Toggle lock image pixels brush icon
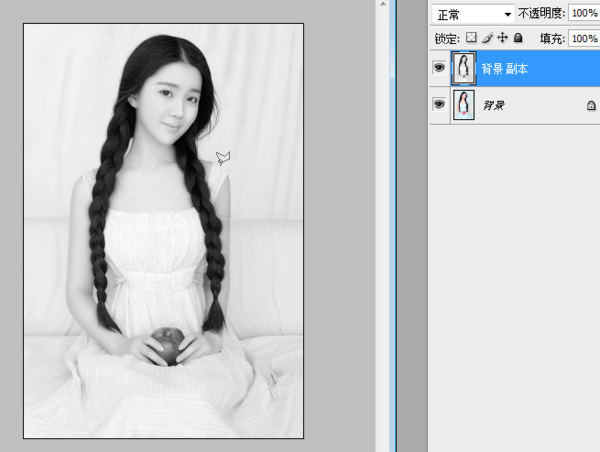Image resolution: width=600 pixels, height=452 pixels. click(487, 38)
